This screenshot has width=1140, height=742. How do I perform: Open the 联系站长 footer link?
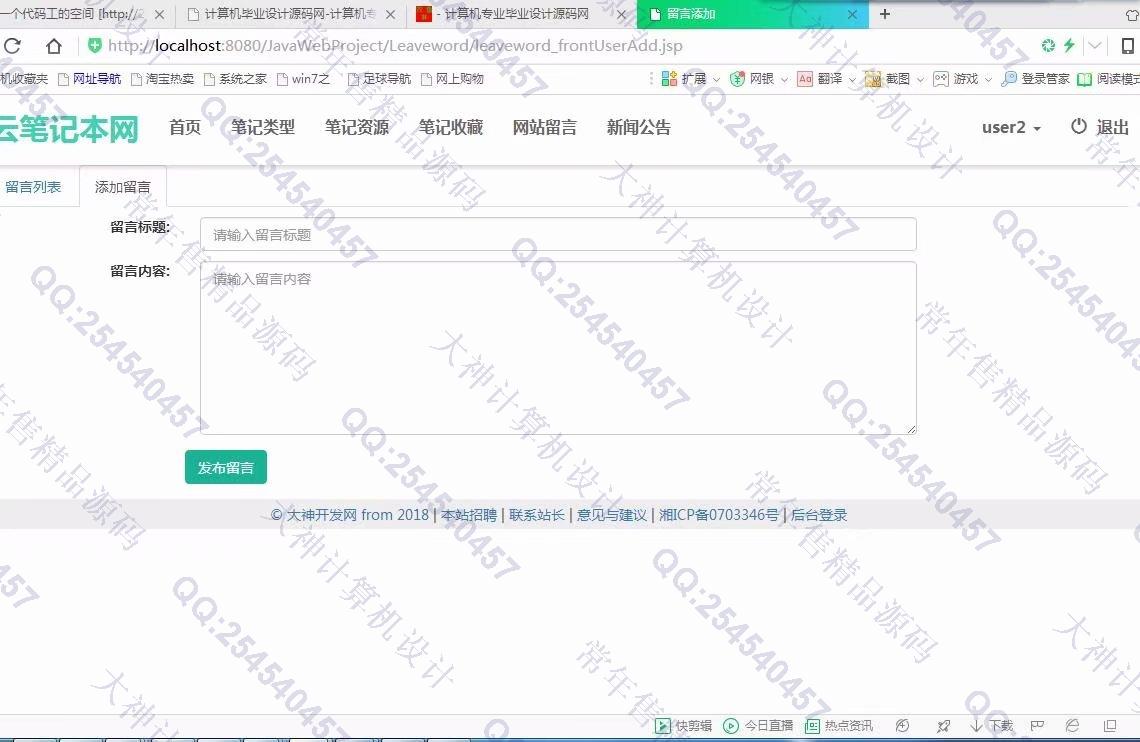click(x=537, y=515)
